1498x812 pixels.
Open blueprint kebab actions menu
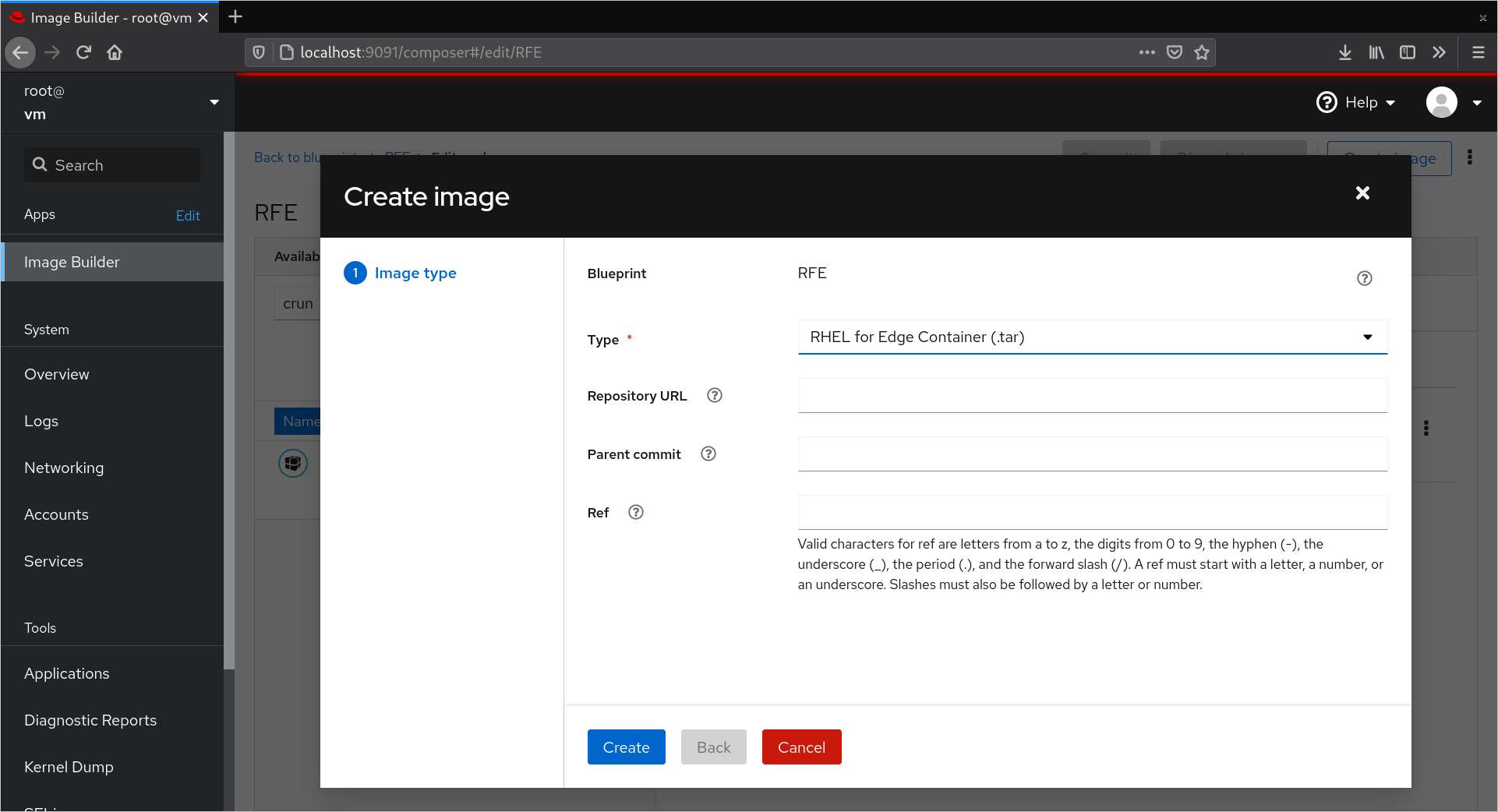coord(1470,157)
